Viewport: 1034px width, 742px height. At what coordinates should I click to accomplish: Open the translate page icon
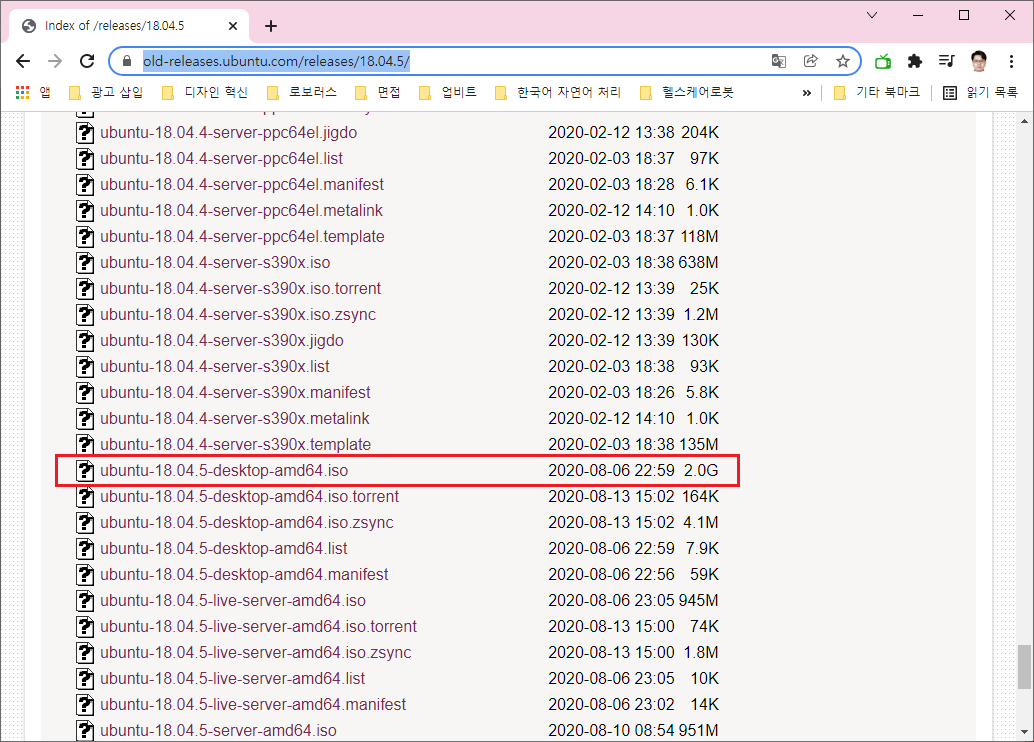click(779, 61)
